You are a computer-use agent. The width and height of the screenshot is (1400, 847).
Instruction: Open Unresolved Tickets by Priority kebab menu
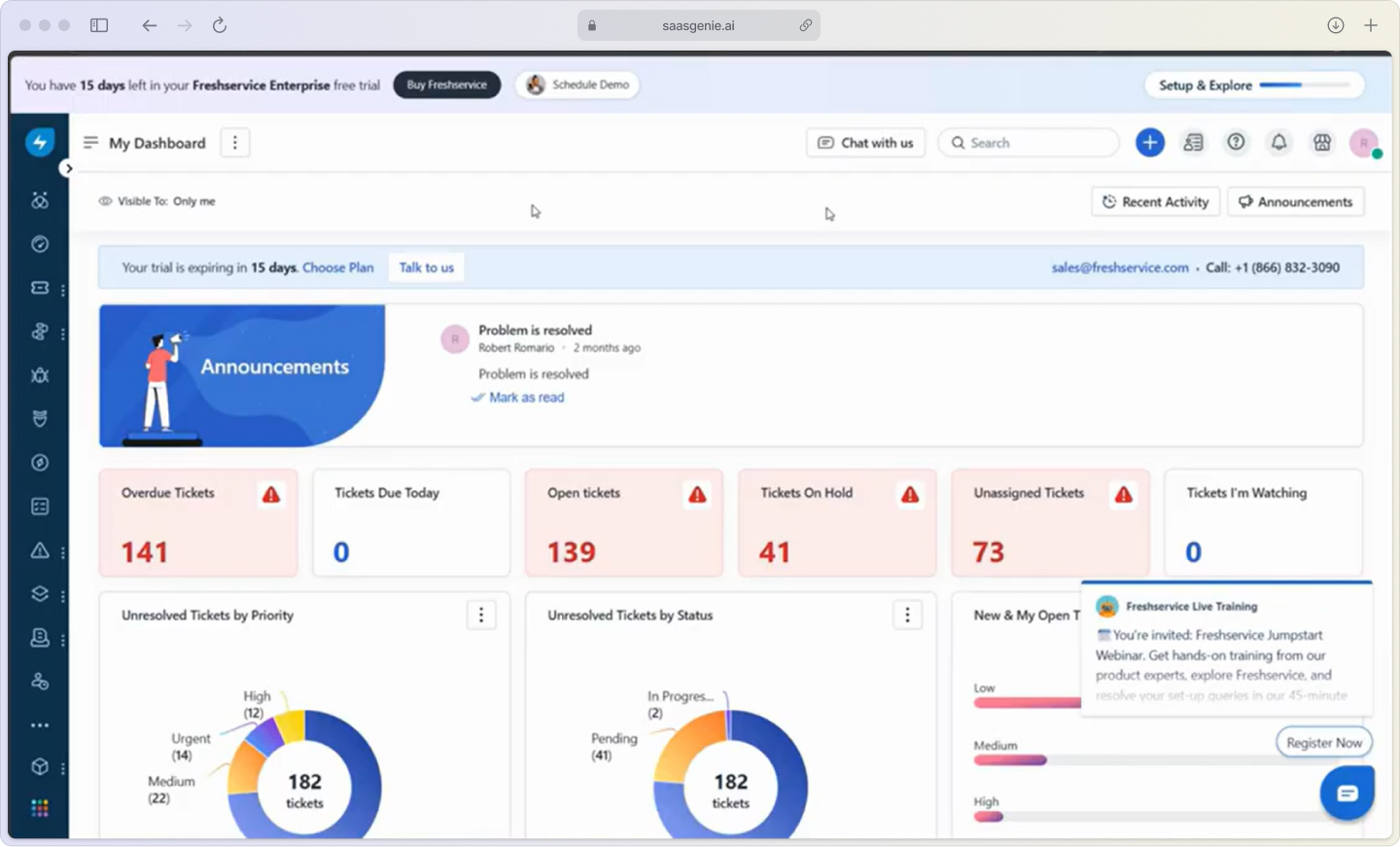pyautogui.click(x=480, y=615)
